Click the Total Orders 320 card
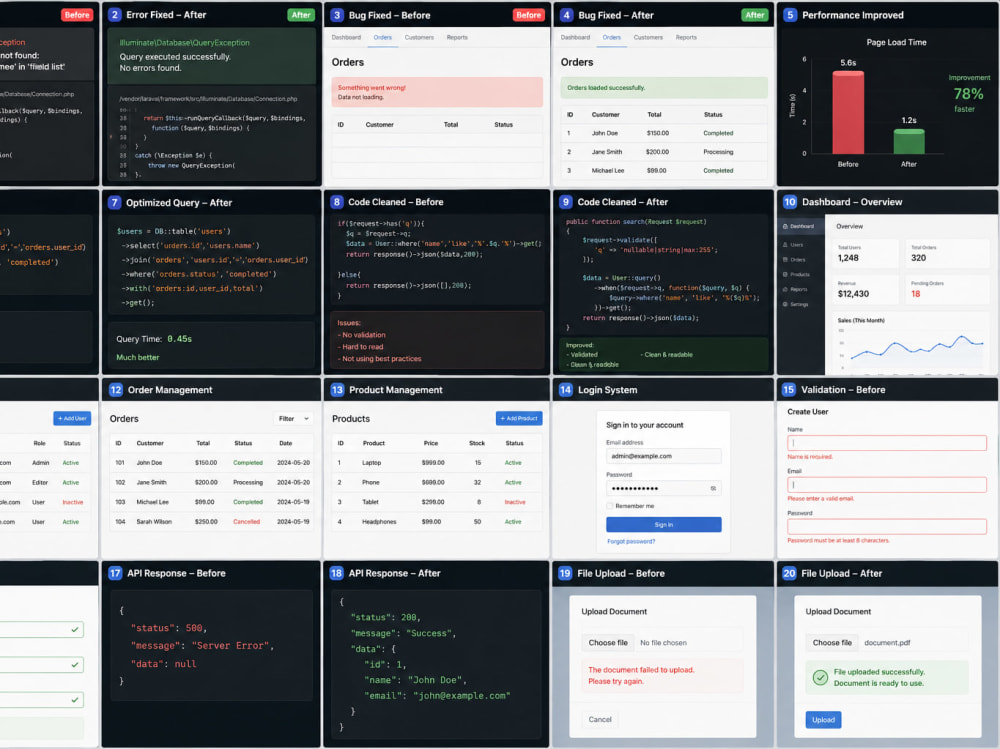 [947, 254]
